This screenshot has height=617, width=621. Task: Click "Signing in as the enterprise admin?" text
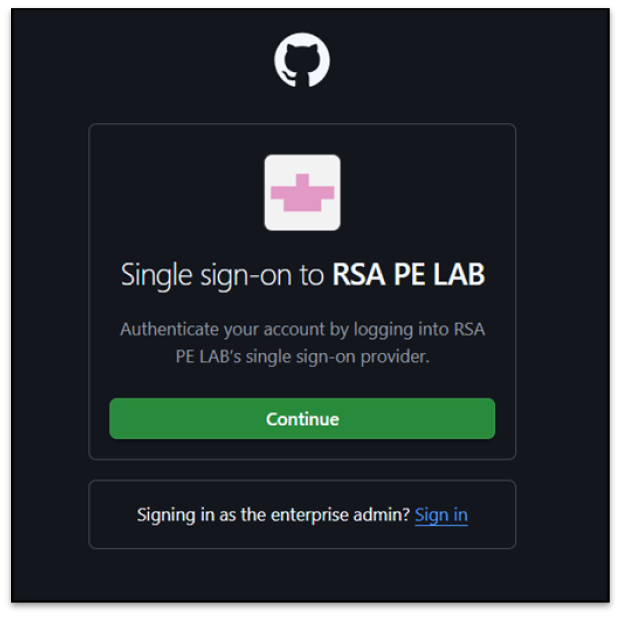tap(273, 515)
